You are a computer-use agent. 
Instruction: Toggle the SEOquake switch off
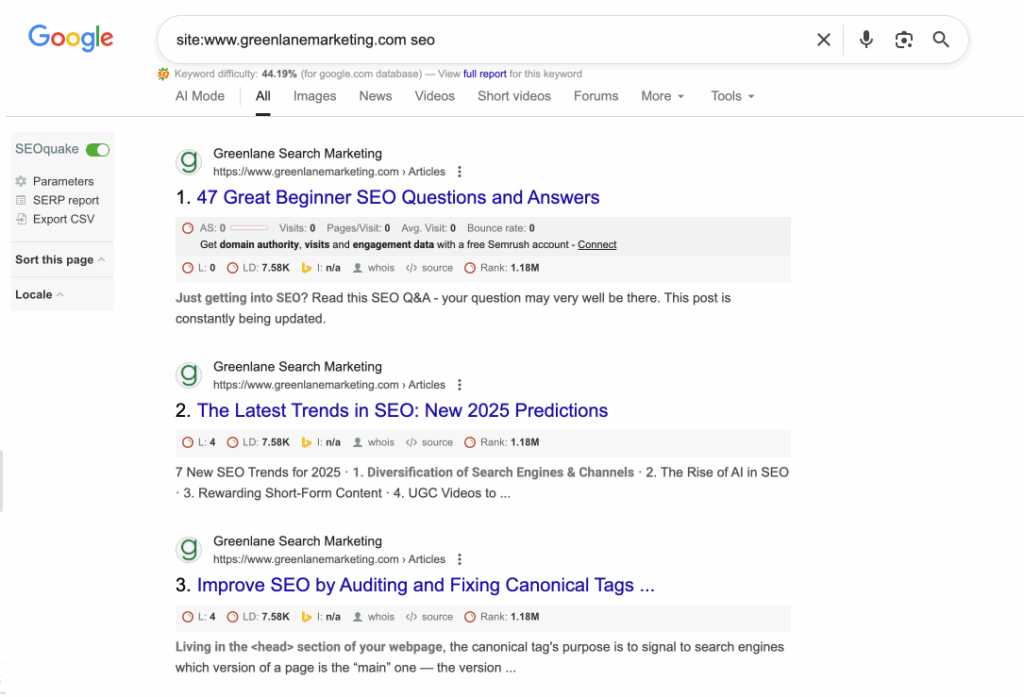point(97,149)
